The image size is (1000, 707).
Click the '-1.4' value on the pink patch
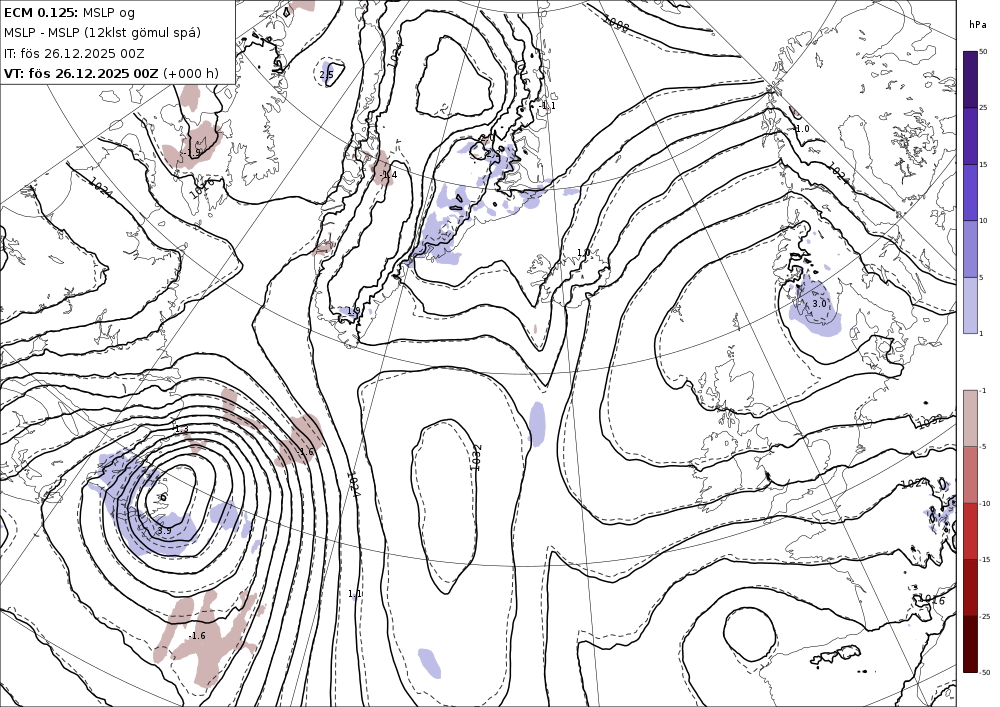pyautogui.click(x=388, y=175)
